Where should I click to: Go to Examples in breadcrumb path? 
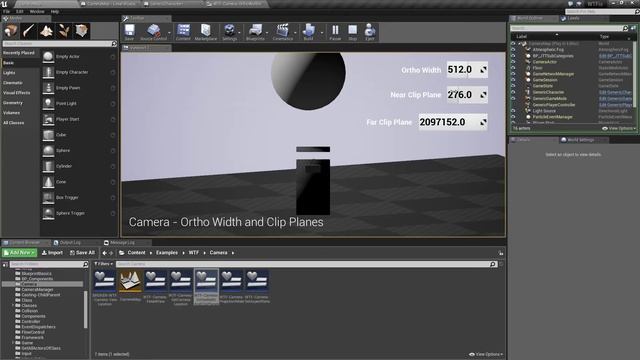(x=167, y=253)
